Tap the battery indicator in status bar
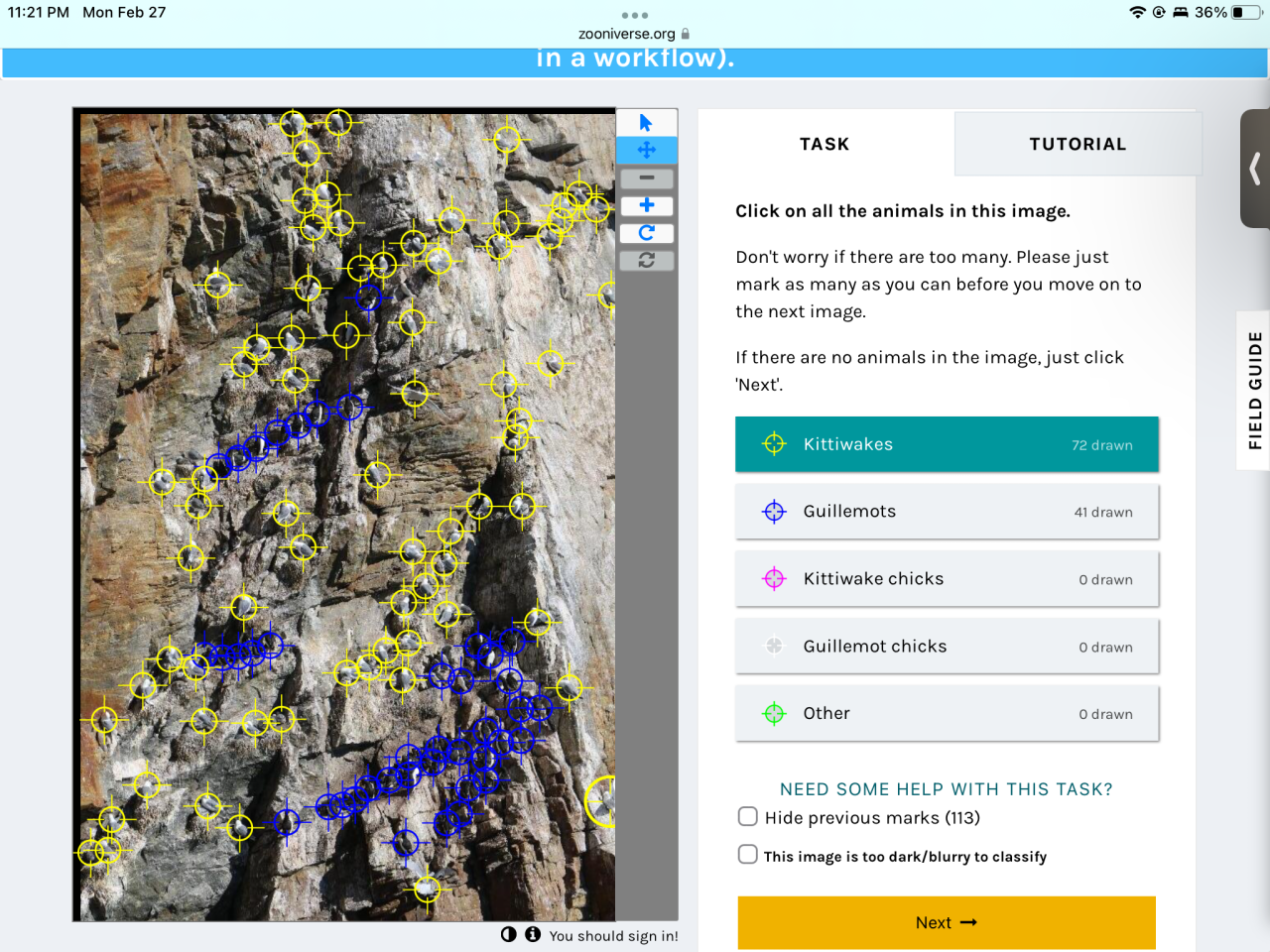 click(x=1245, y=13)
